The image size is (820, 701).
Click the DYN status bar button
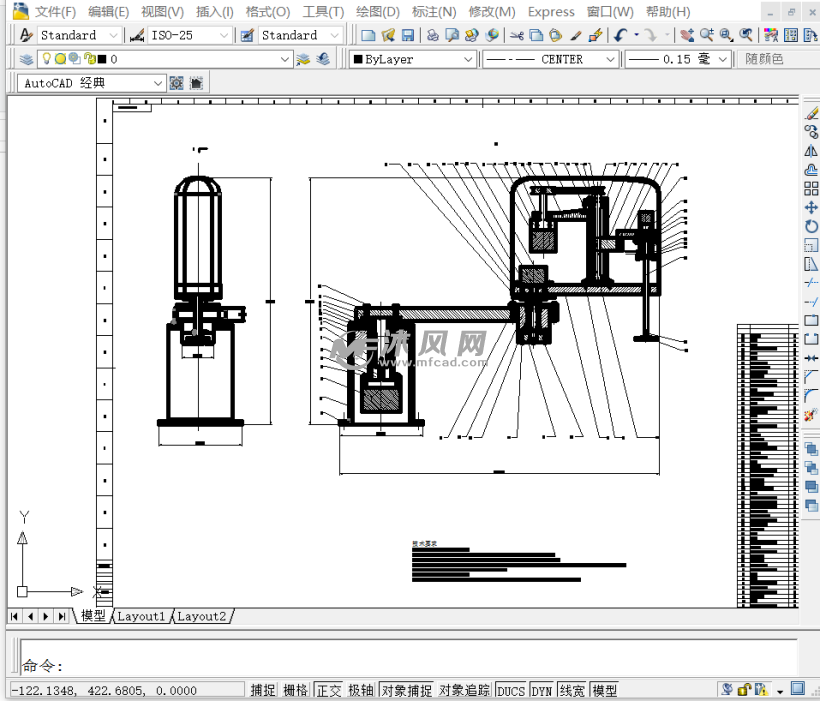[541, 690]
